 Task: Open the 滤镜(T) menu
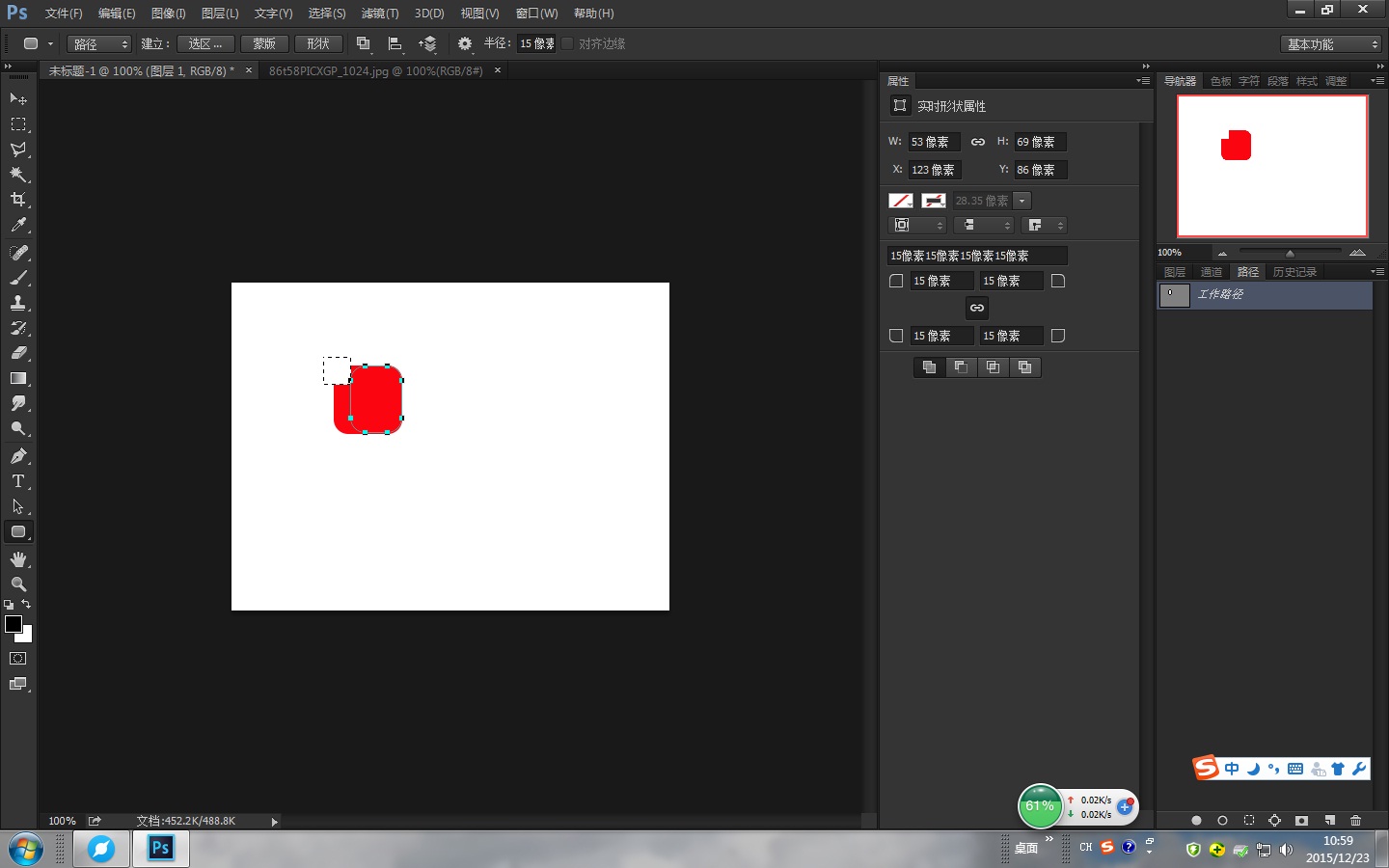(x=380, y=14)
